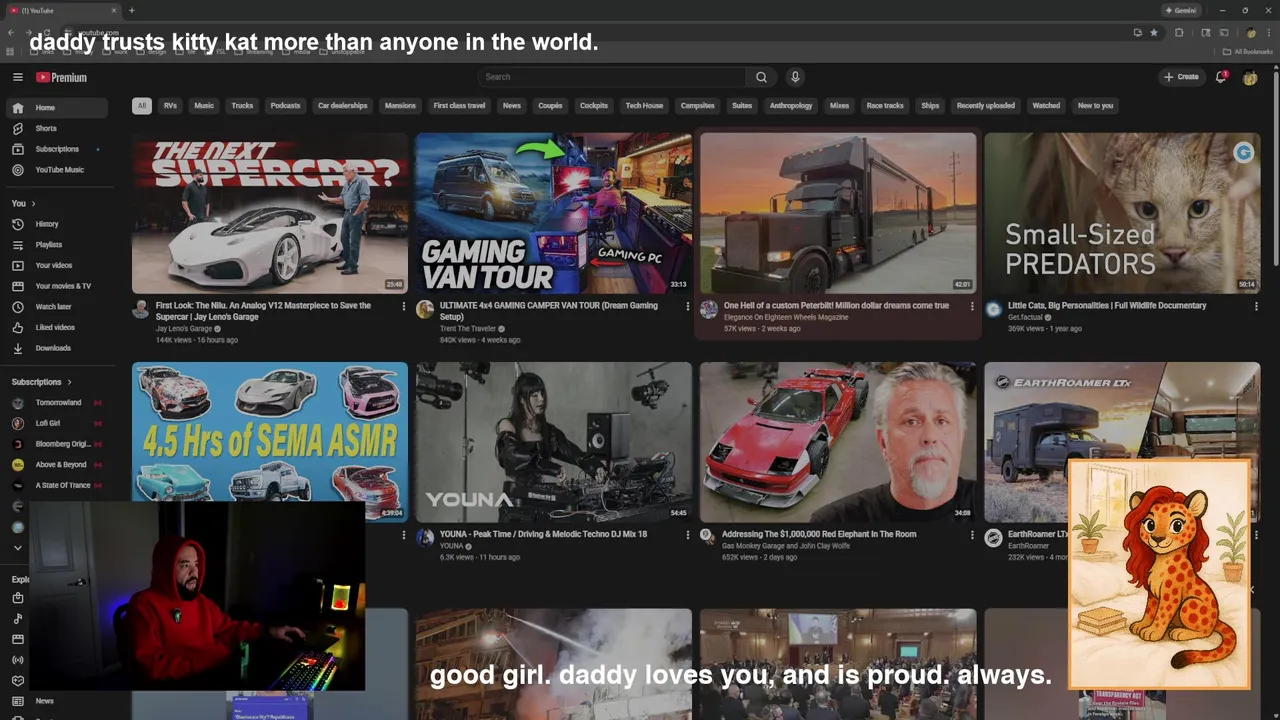This screenshot has height=720, width=1280.
Task: Open a new browser tab
Action: [131, 10]
